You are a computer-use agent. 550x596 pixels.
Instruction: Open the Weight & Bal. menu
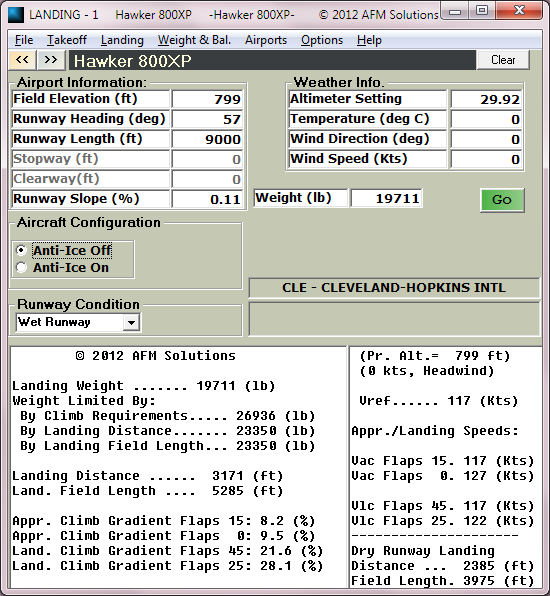194,40
